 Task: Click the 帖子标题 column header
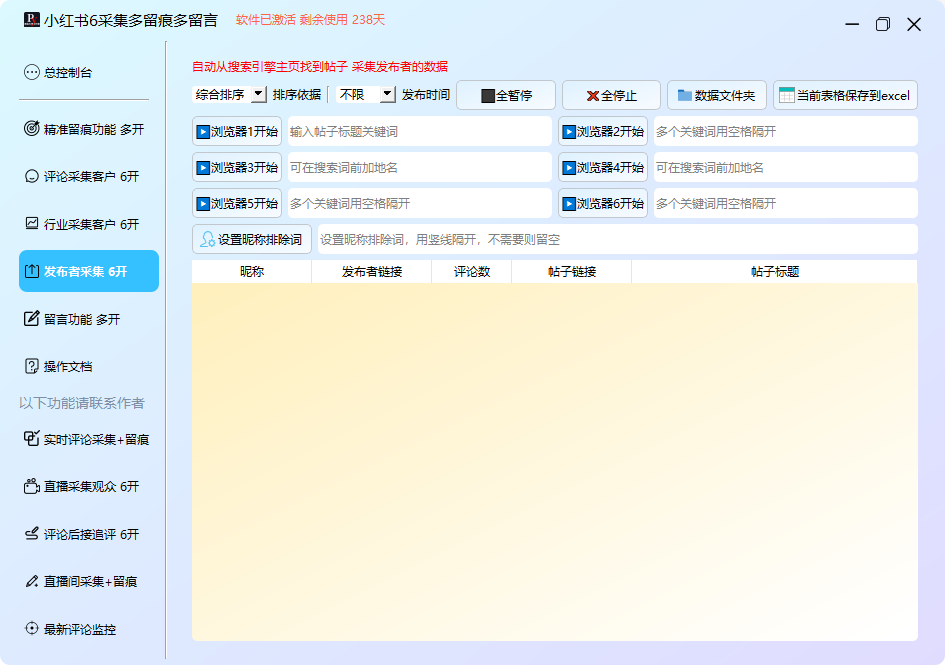pyautogui.click(x=774, y=271)
